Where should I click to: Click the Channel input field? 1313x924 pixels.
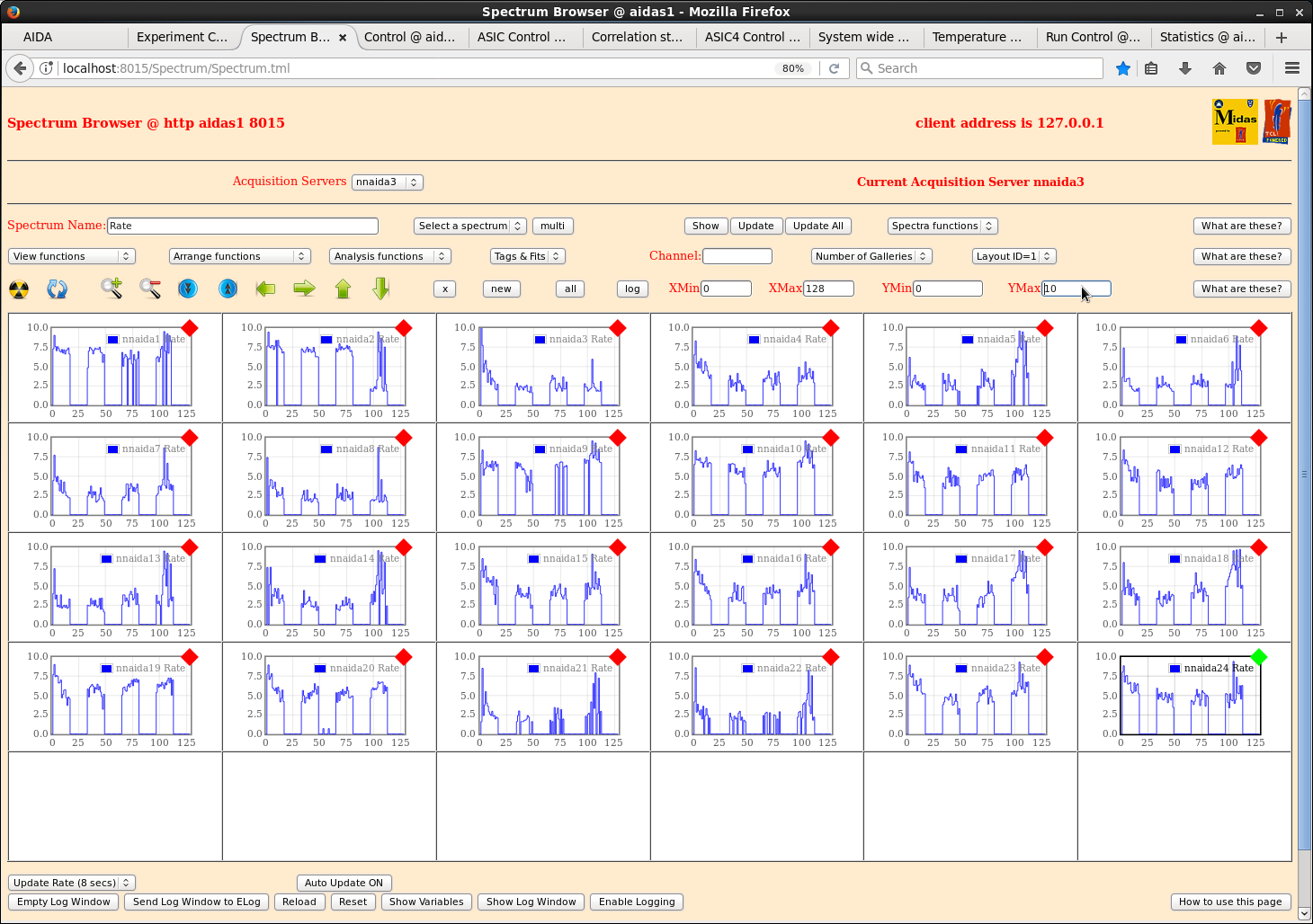tap(737, 256)
